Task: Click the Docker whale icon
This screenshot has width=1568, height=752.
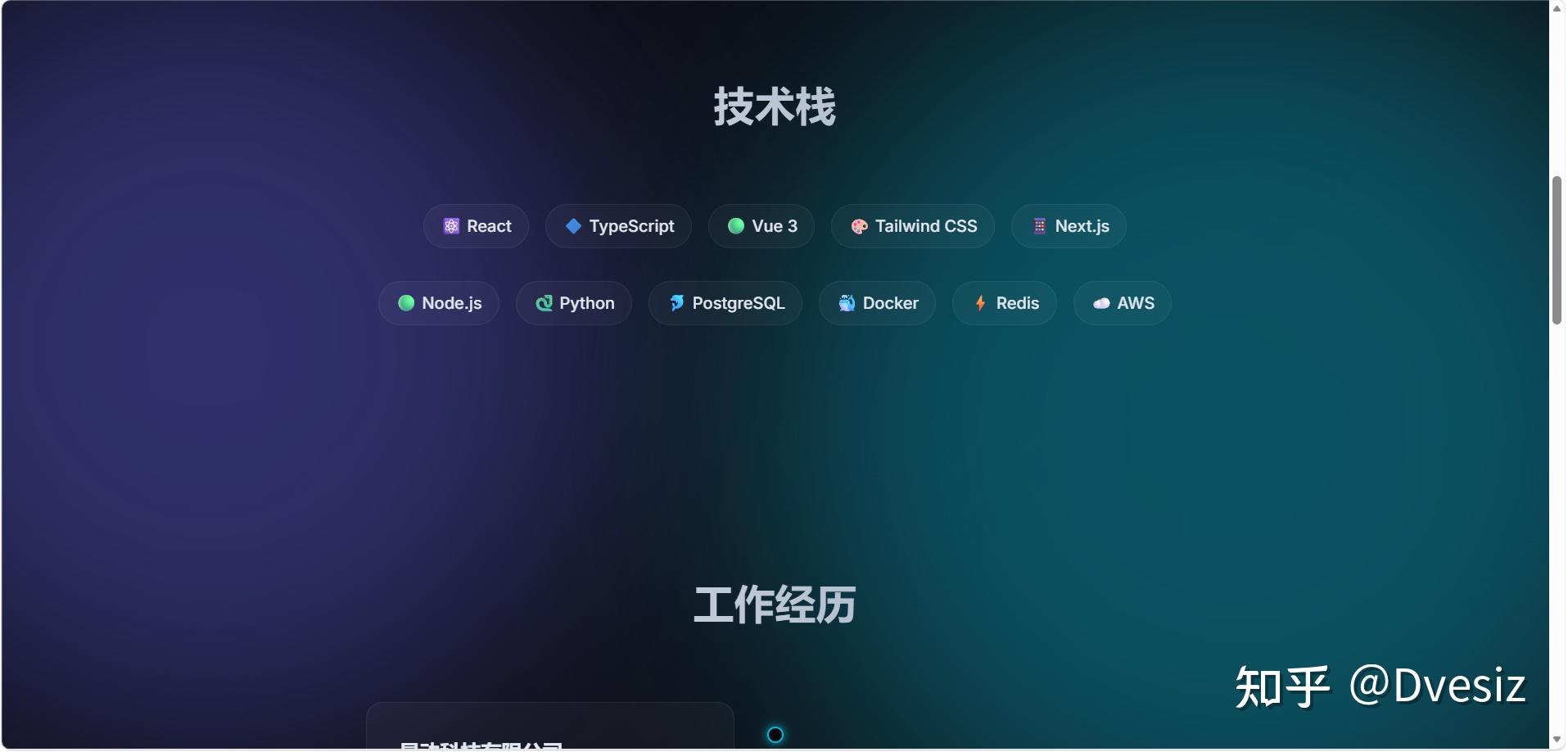Action: click(x=847, y=303)
